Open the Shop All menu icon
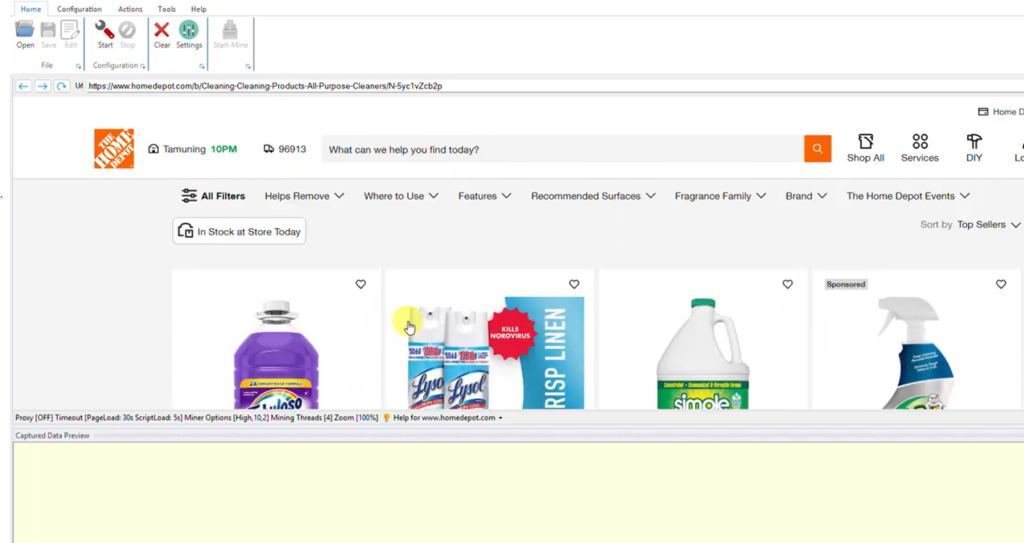 pos(865,148)
